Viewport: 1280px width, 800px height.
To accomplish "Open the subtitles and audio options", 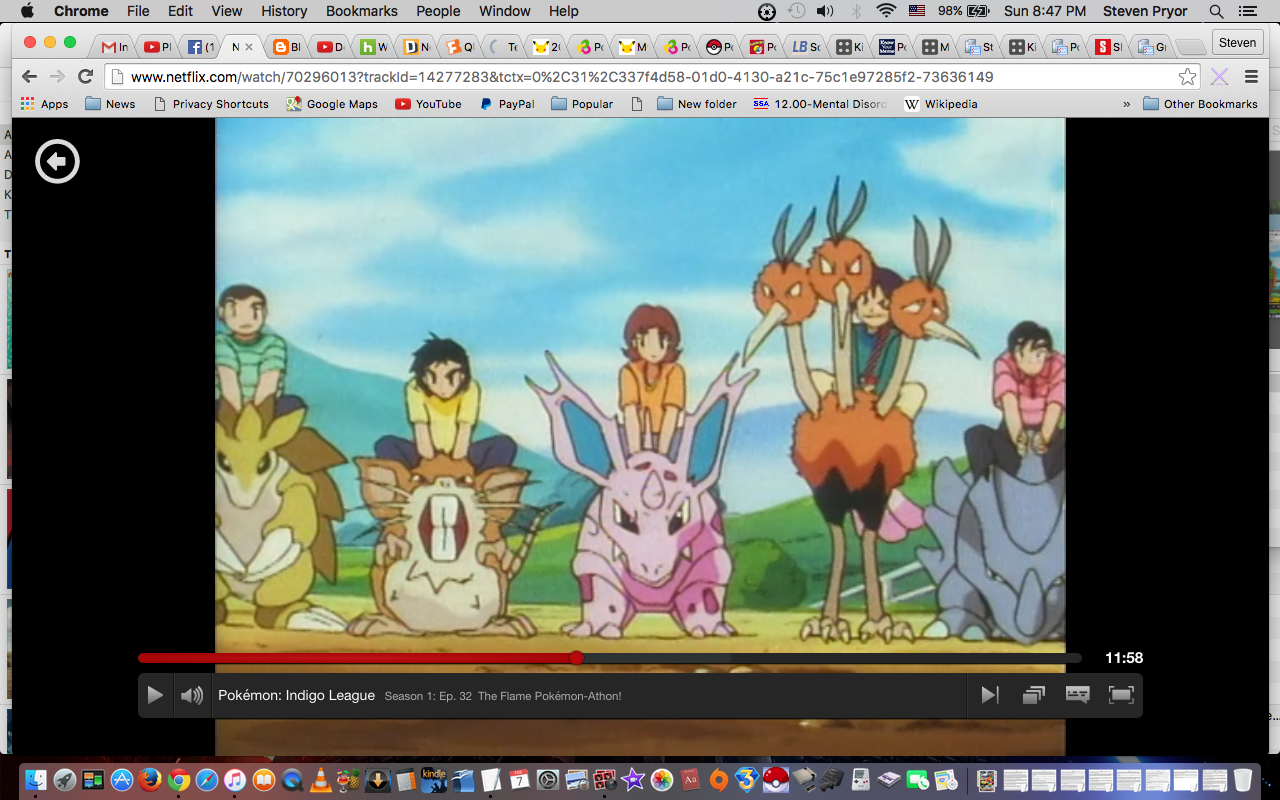I will click(1077, 695).
